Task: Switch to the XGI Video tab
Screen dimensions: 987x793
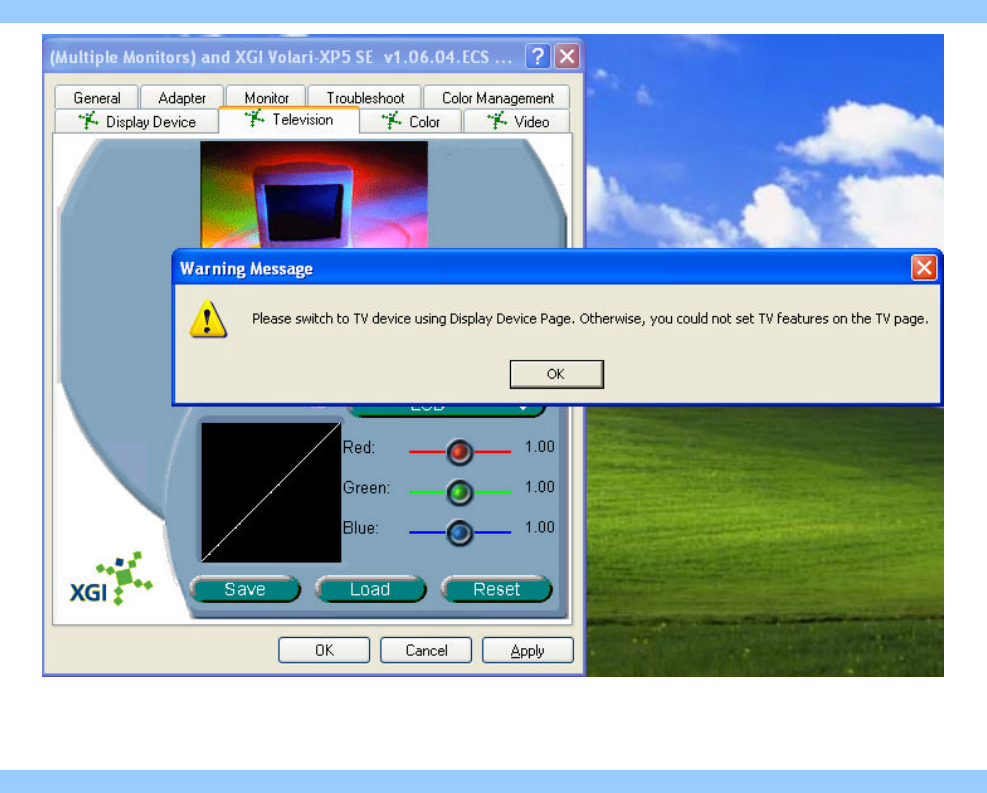Action: (x=517, y=121)
